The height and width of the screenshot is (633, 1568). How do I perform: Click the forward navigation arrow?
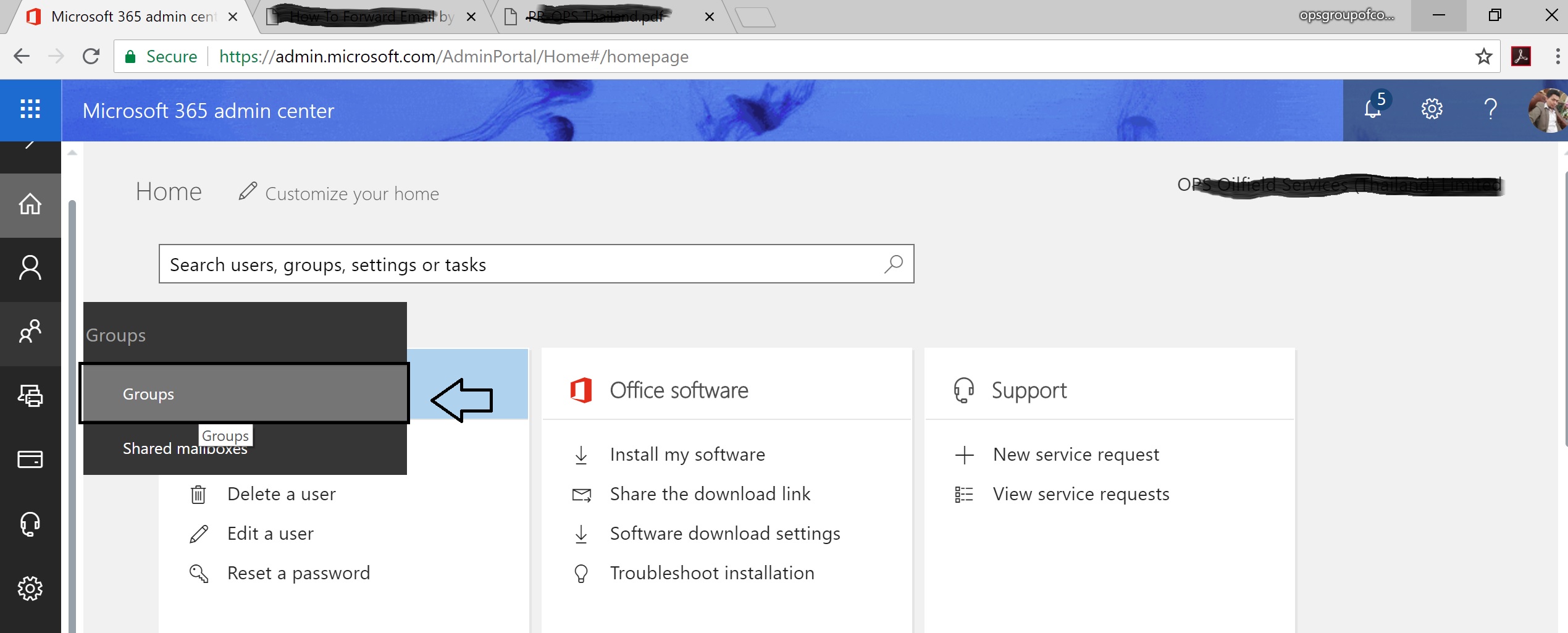click(56, 56)
